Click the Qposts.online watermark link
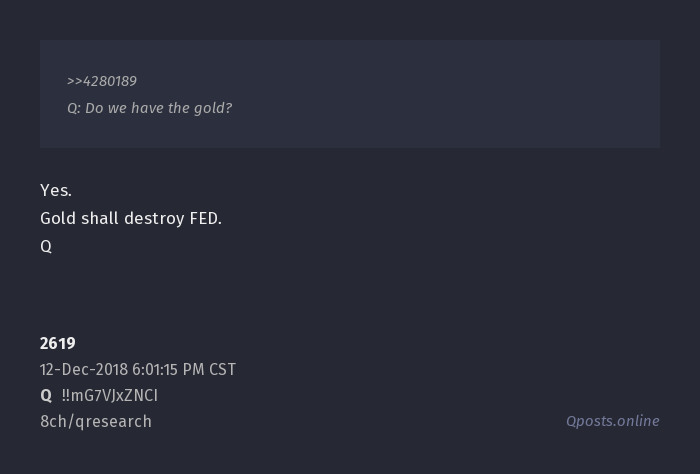Image resolution: width=700 pixels, height=474 pixels. pyautogui.click(x=612, y=421)
